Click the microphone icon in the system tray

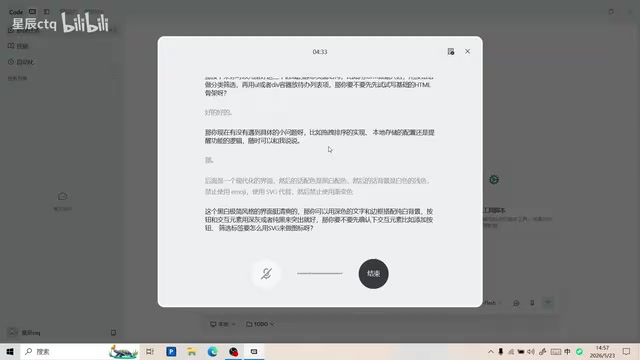(x=501, y=351)
